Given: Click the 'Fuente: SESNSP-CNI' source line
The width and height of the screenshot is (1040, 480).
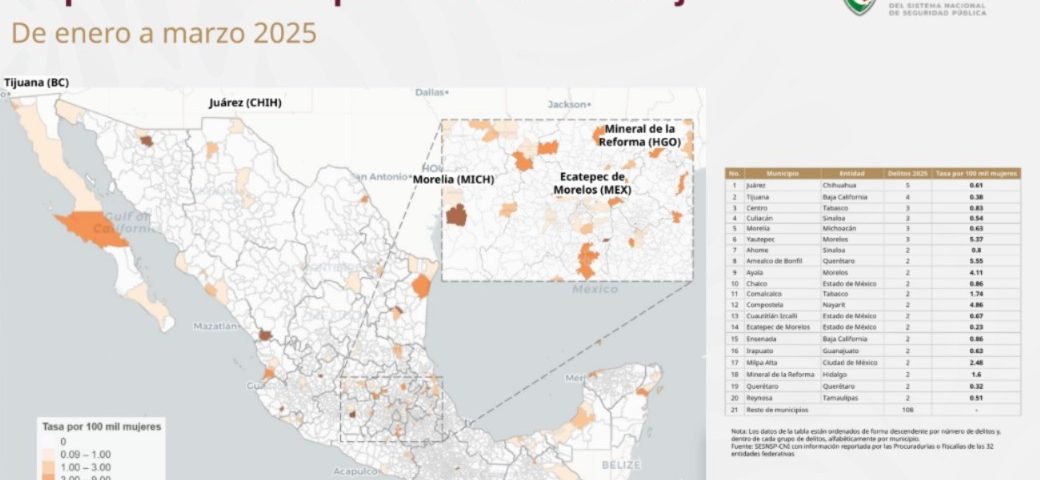Looking at the screenshot, I should [862, 450].
